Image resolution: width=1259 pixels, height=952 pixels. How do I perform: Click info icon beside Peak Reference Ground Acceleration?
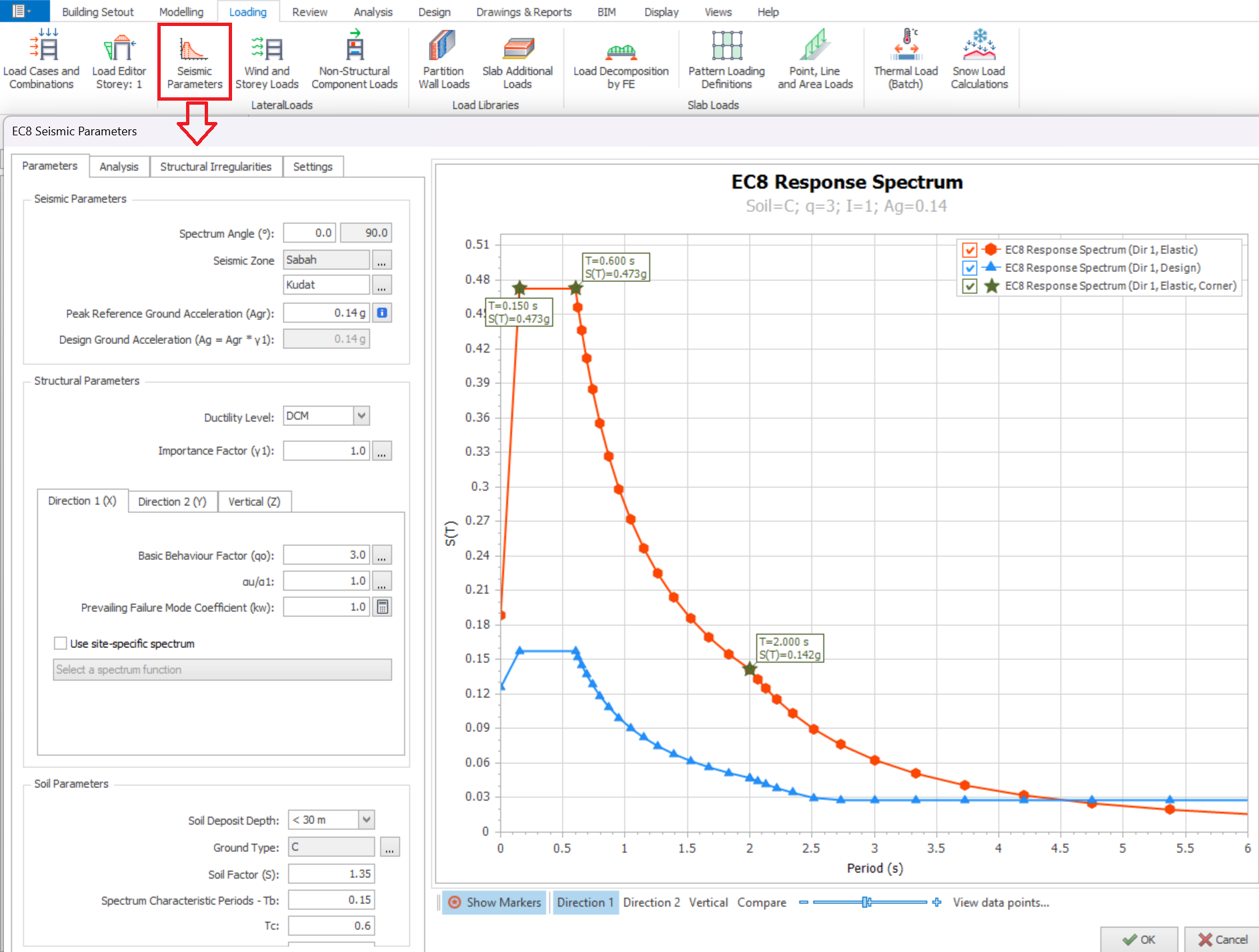click(x=382, y=313)
